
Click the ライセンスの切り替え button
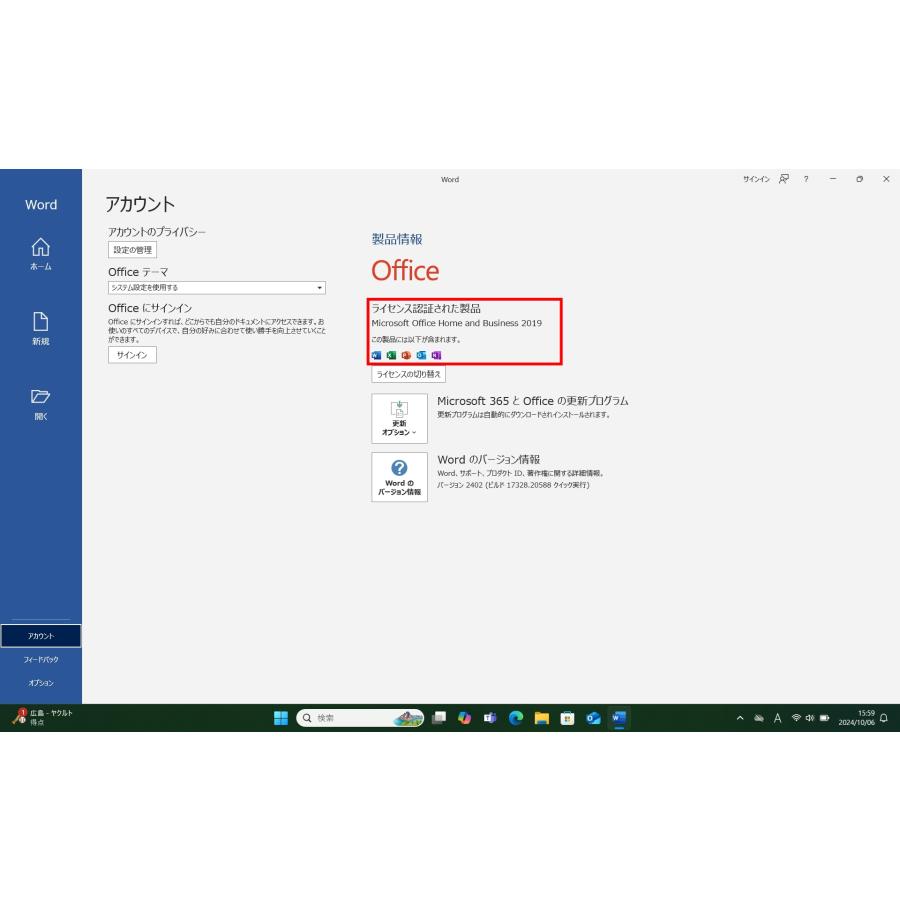click(x=408, y=374)
